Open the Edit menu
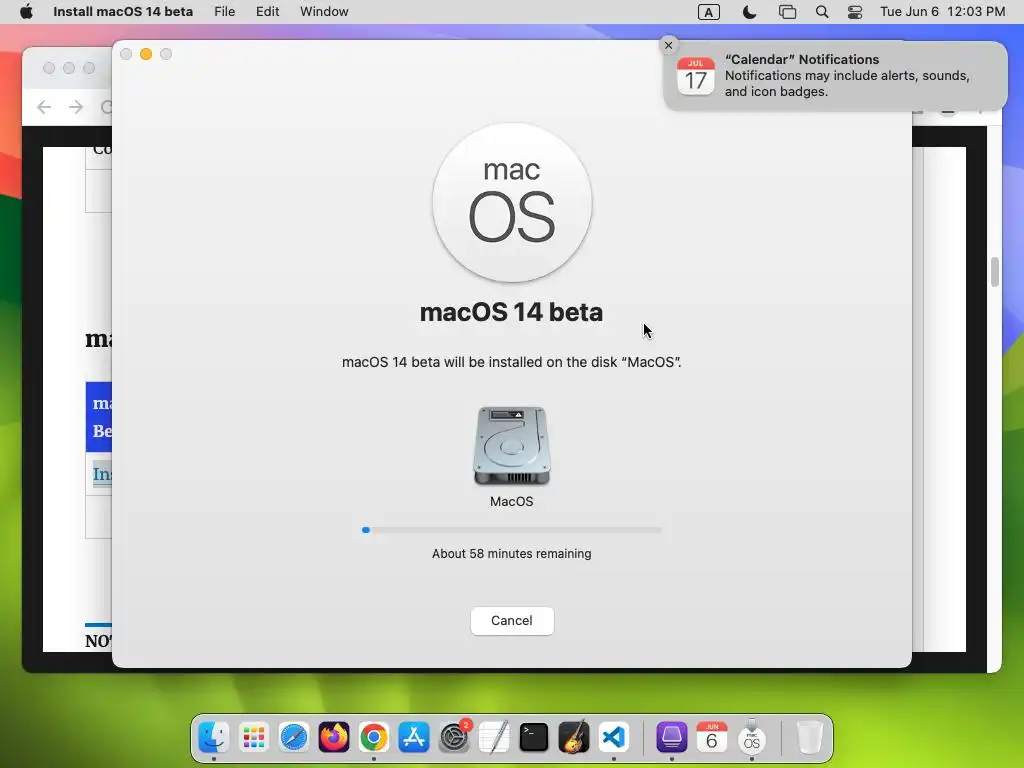The image size is (1024, 768). coord(267,12)
